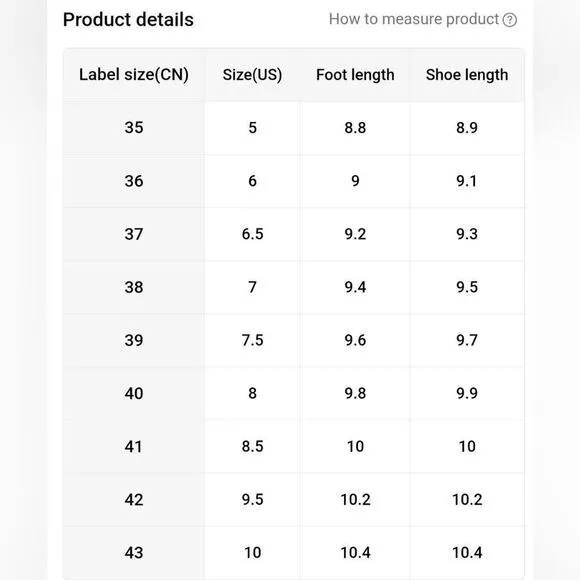Select the label size 42 cell
Screen dimensions: 580x580
click(134, 500)
